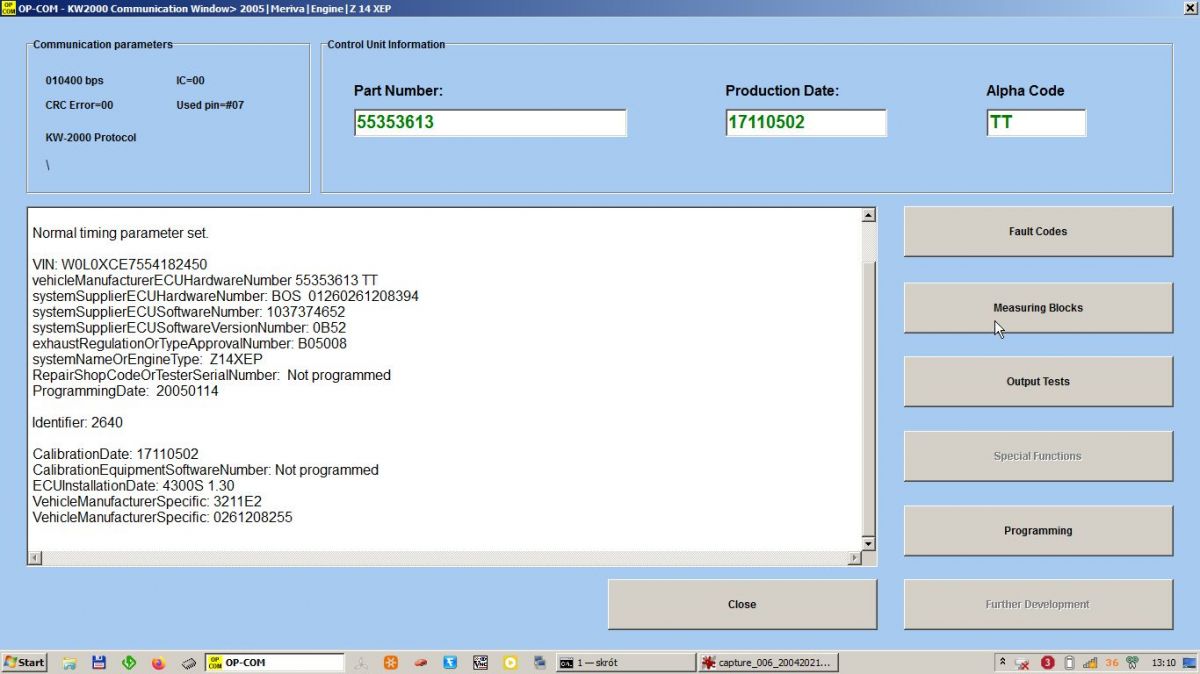This screenshot has height=674, width=1200.
Task: Click the yellow play-button taskbar icon
Action: click(x=510, y=662)
